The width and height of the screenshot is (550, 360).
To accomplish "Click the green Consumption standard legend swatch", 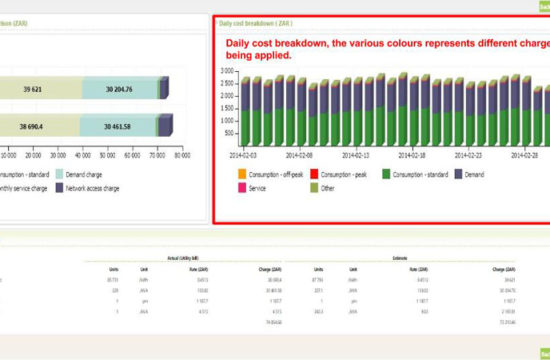I will click(x=386, y=174).
